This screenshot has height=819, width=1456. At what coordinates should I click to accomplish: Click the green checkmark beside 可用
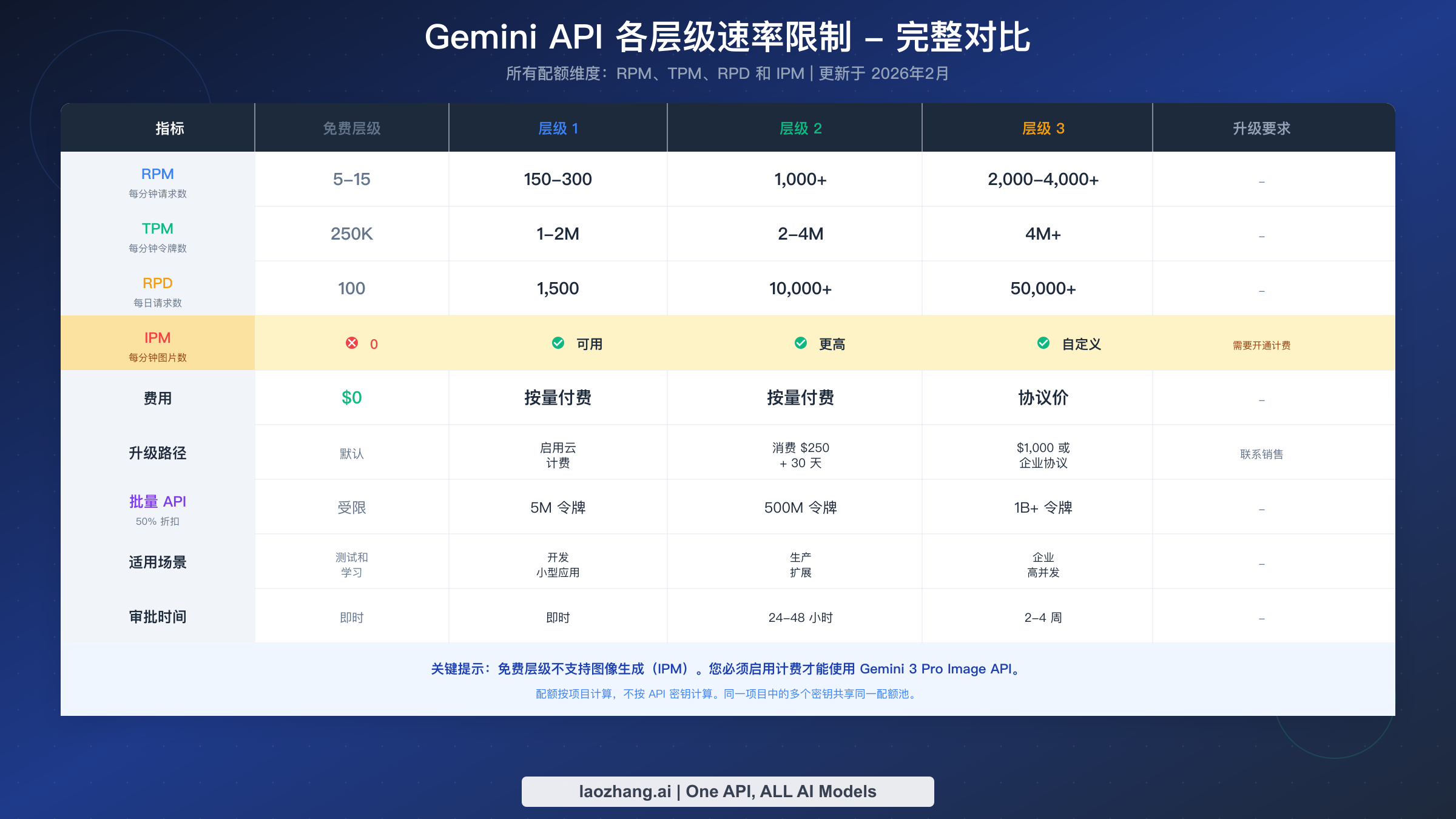(558, 343)
